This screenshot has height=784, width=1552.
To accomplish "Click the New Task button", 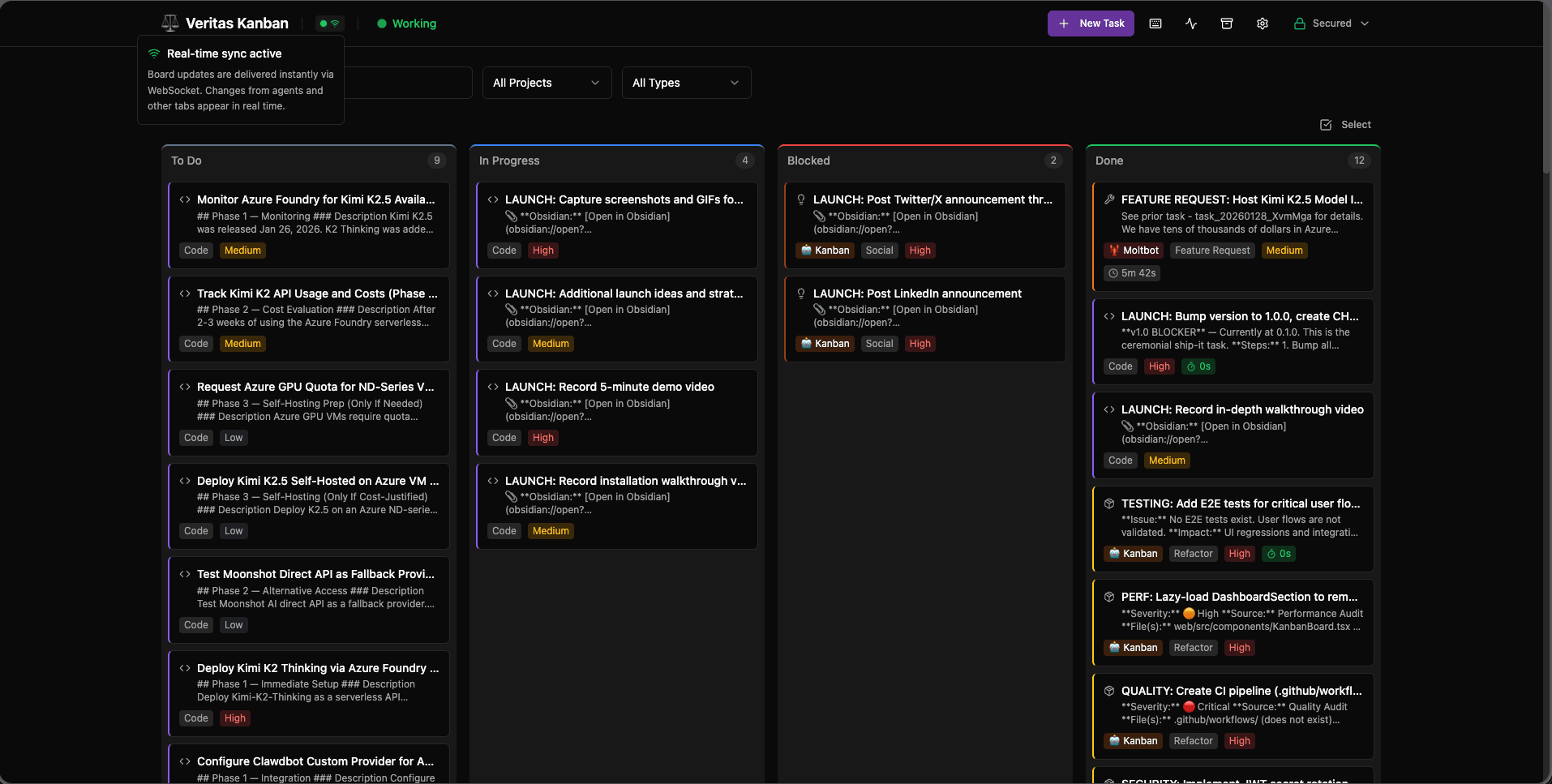I will tap(1091, 24).
